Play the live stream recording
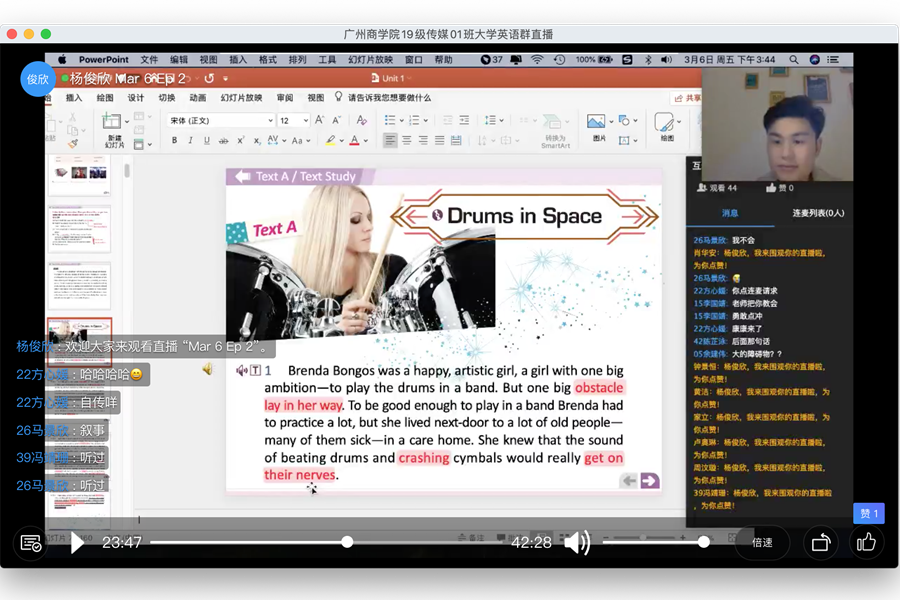Viewport: 900px width, 600px height. coord(77,542)
